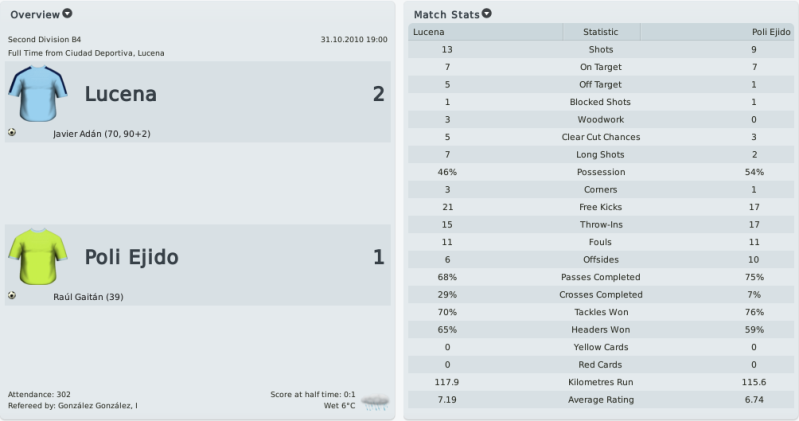This screenshot has width=799, height=421.
Task: Click referee name González González, I
Action: coord(98,406)
